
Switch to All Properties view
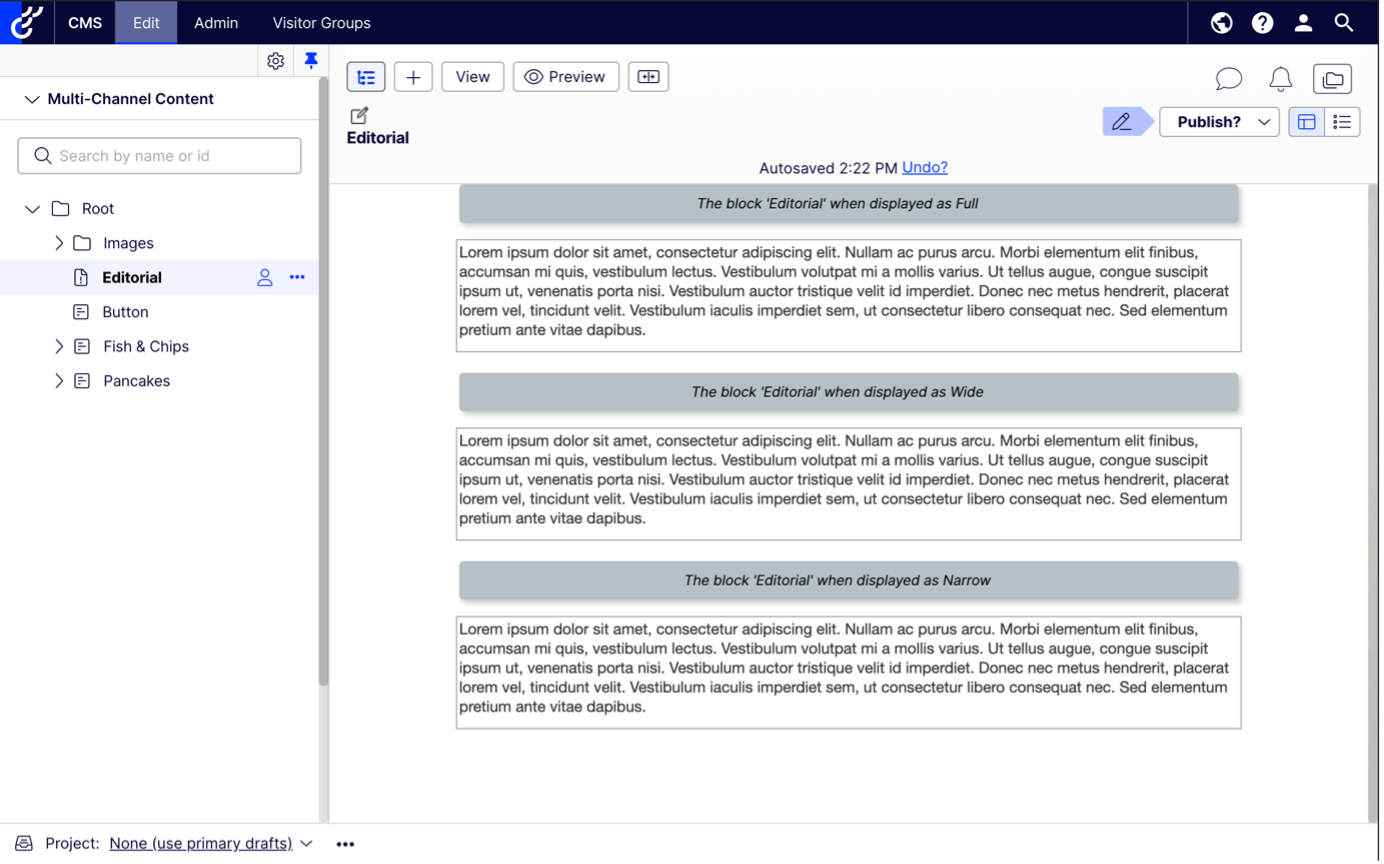coord(1342,122)
